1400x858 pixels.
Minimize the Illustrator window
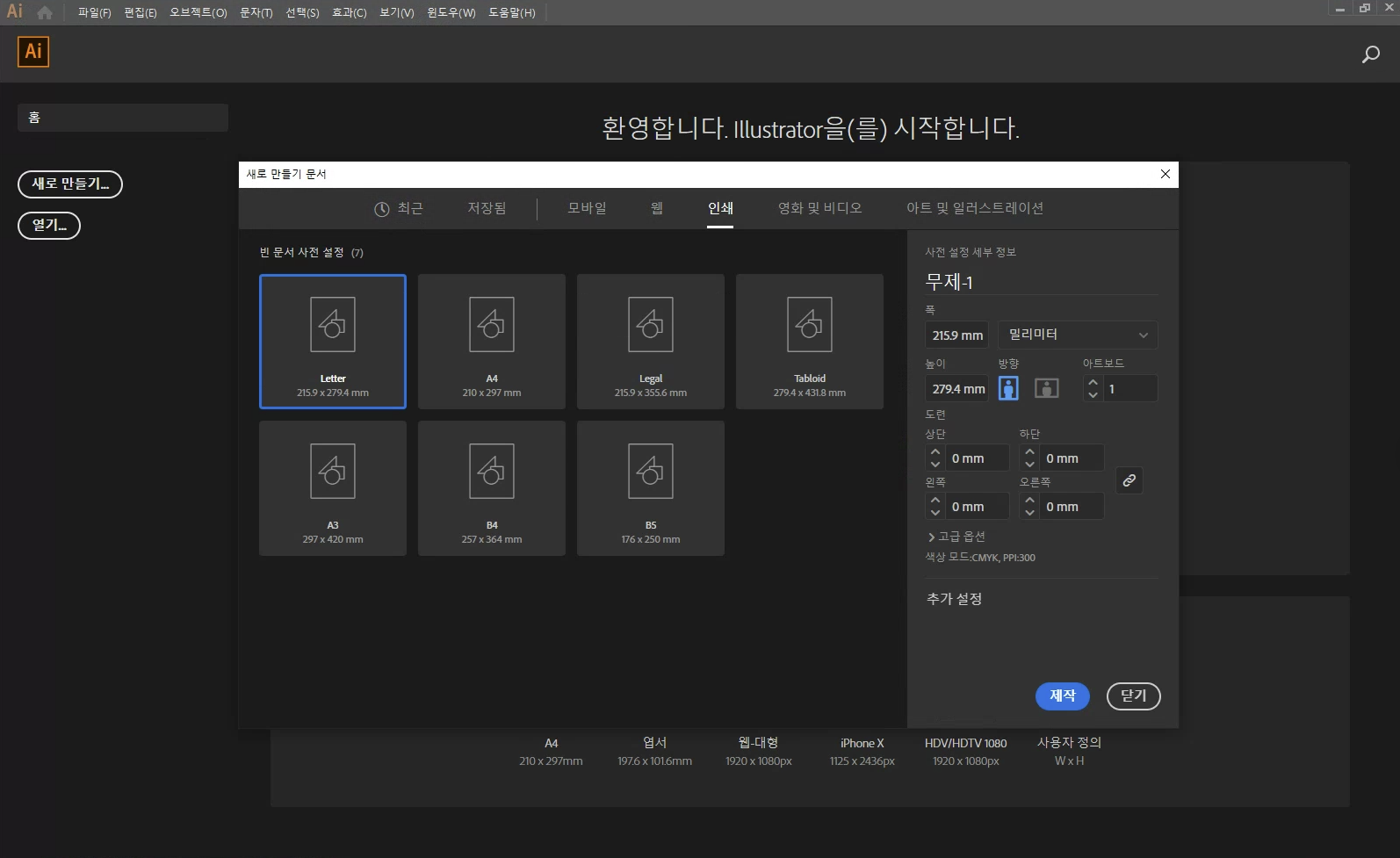coord(1340,9)
